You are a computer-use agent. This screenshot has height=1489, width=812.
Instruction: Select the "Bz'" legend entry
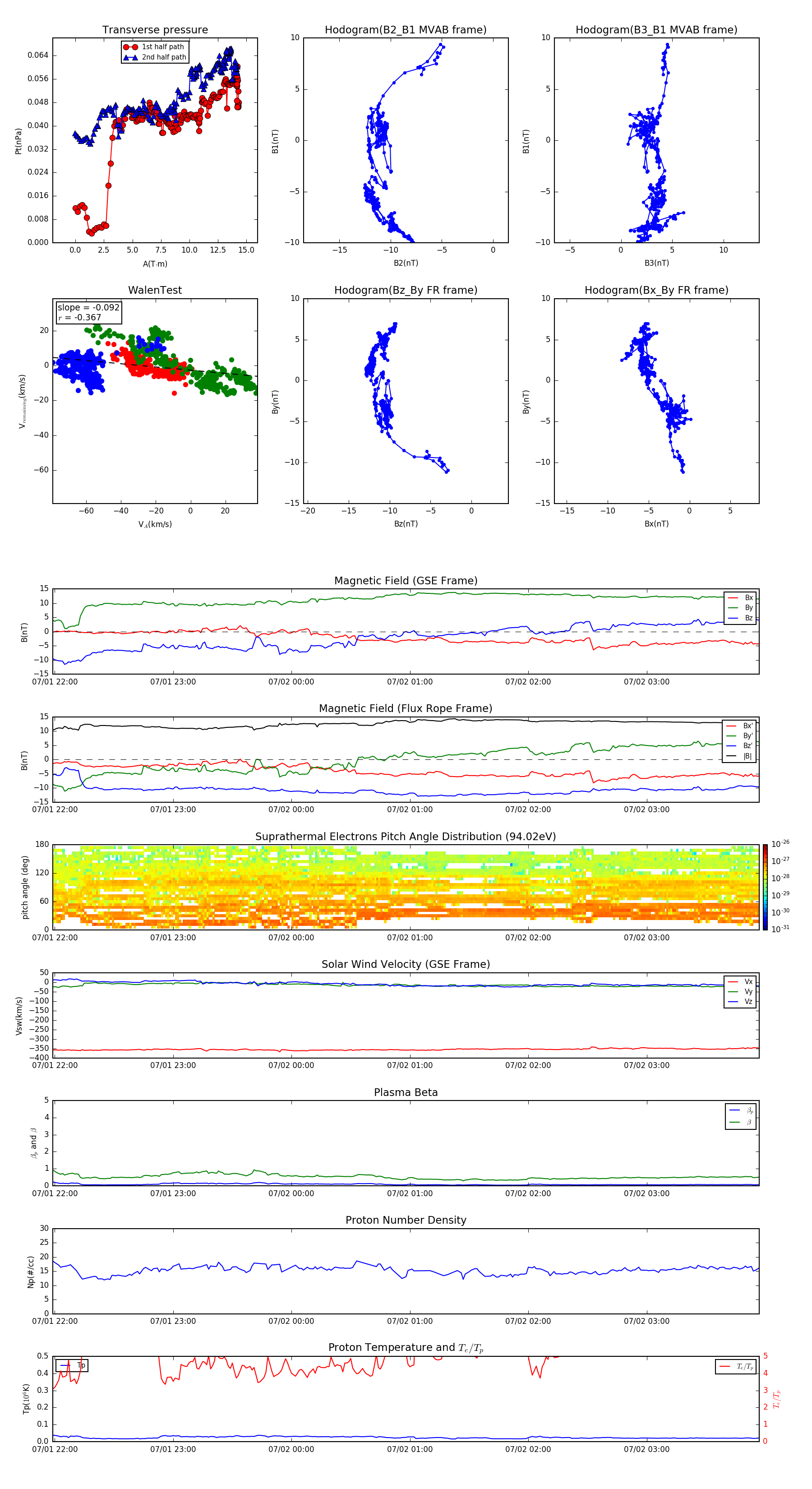[x=740, y=746]
